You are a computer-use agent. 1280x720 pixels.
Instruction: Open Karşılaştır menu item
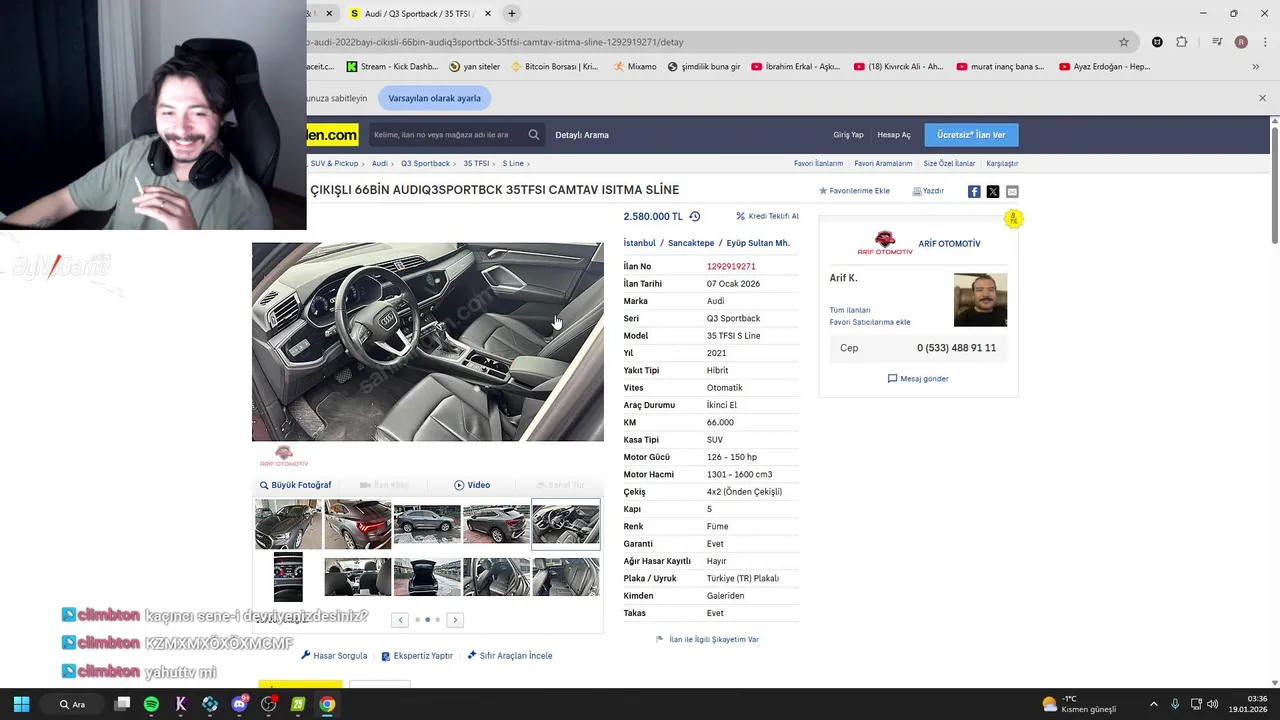coord(1002,163)
